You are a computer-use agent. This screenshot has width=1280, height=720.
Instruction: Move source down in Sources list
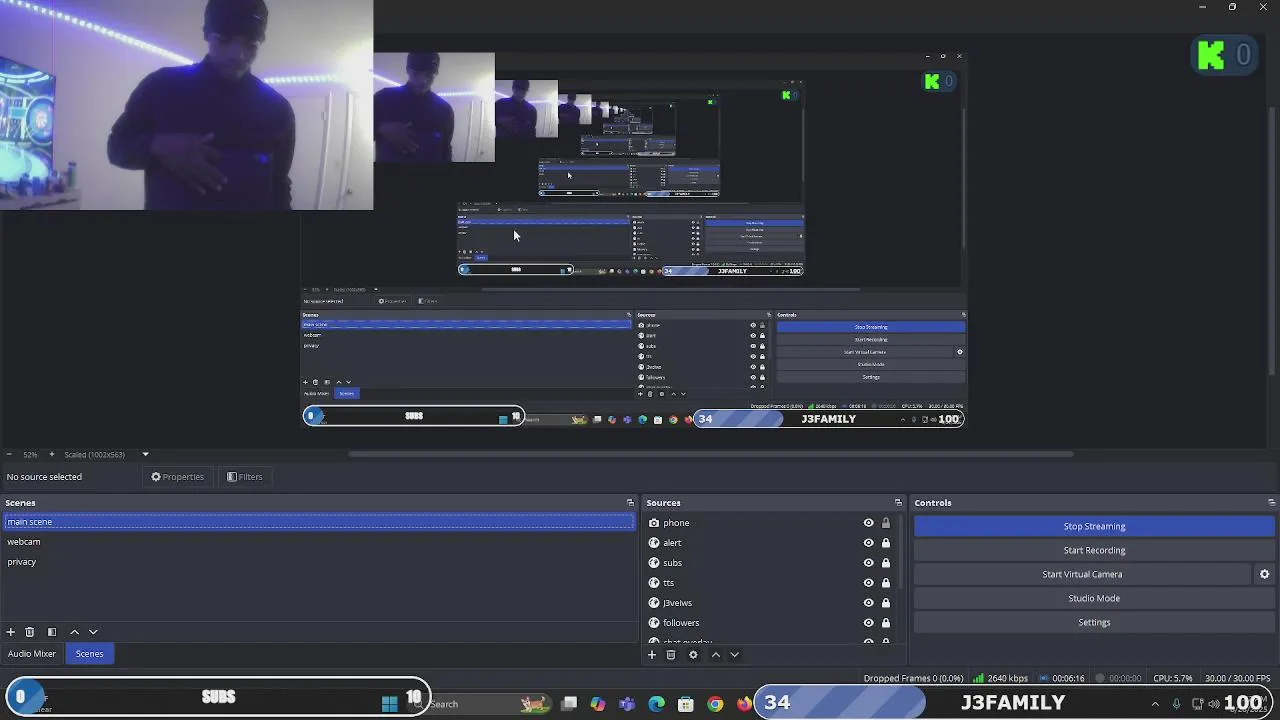734,655
